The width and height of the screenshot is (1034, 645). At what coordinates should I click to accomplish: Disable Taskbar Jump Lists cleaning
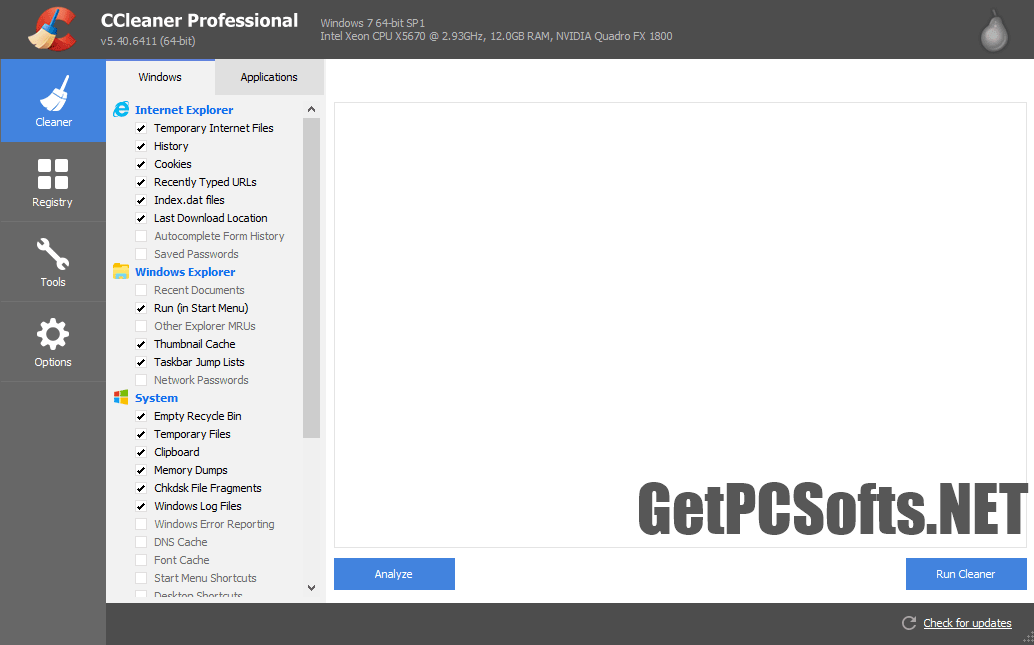pos(141,362)
